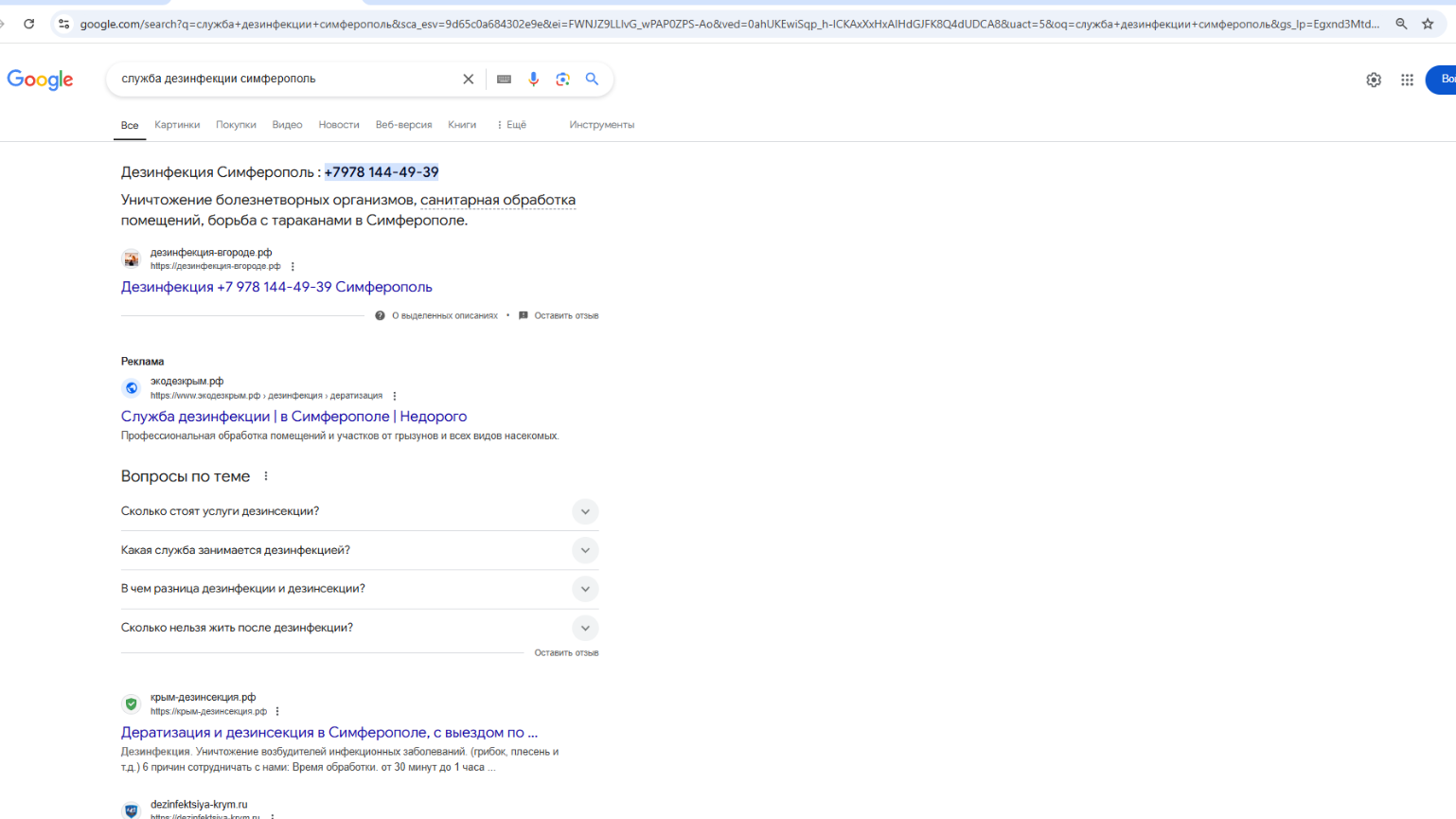Open the settings gear icon
This screenshot has width=1456, height=819.
(x=1374, y=80)
